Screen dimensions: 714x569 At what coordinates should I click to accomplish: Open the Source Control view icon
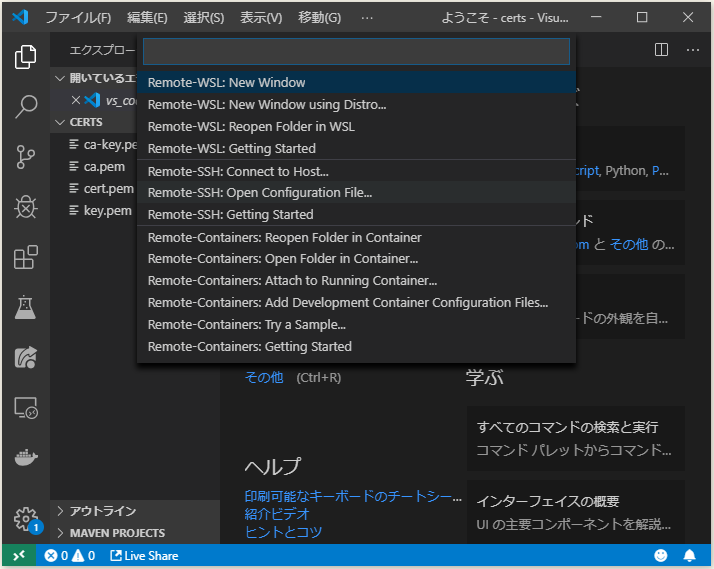pyautogui.click(x=26, y=157)
